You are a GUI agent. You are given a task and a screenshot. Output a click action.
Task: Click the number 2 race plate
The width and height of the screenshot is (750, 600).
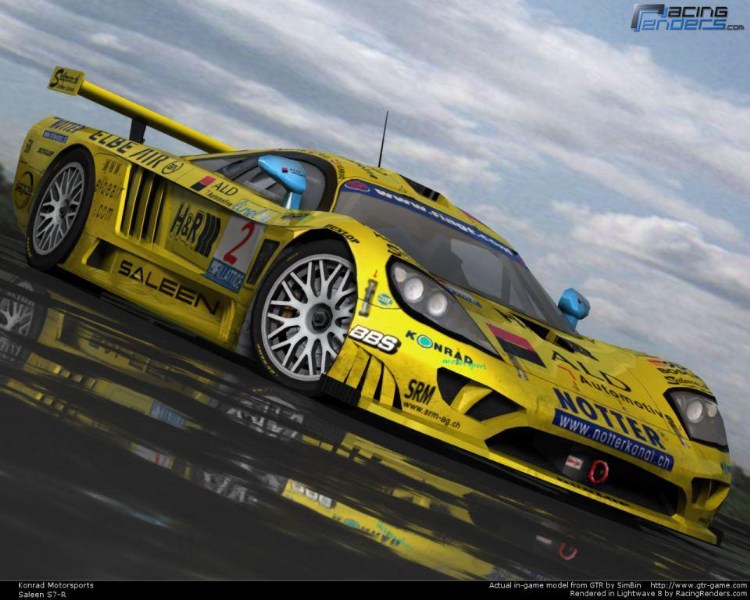[x=236, y=243]
